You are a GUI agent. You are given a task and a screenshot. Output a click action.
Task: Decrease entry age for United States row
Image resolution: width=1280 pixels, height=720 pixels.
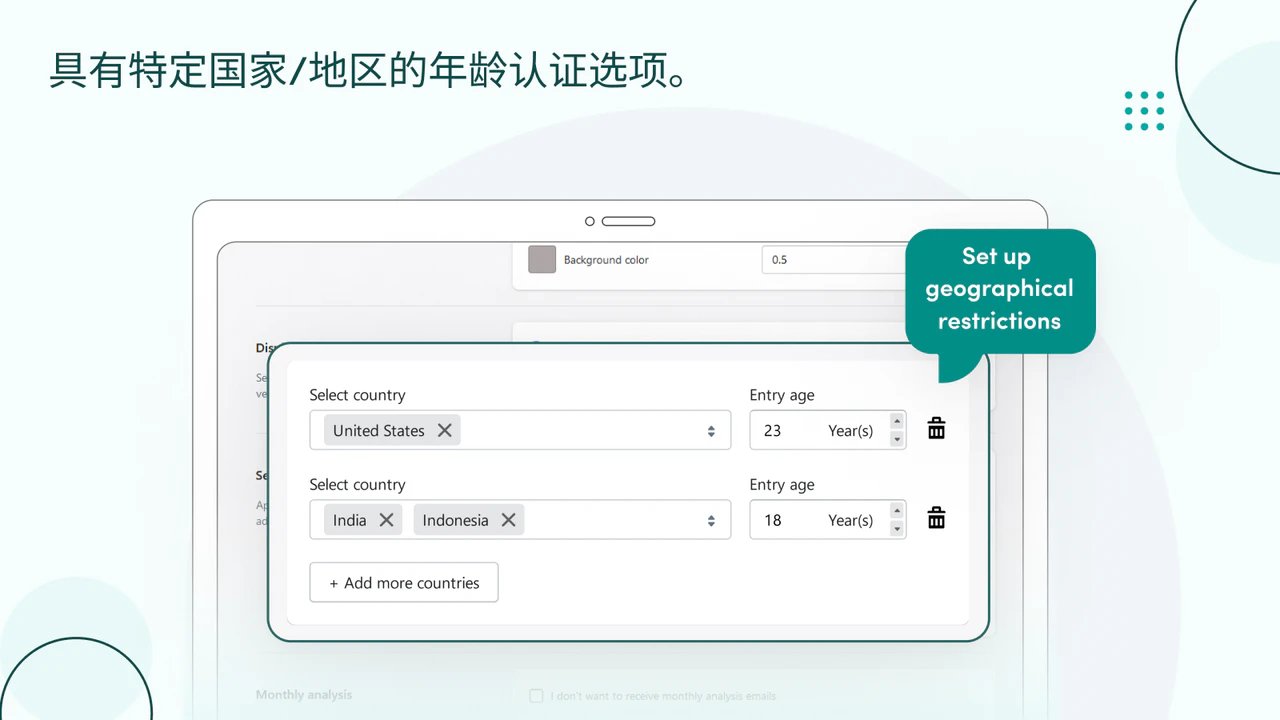pos(897,439)
